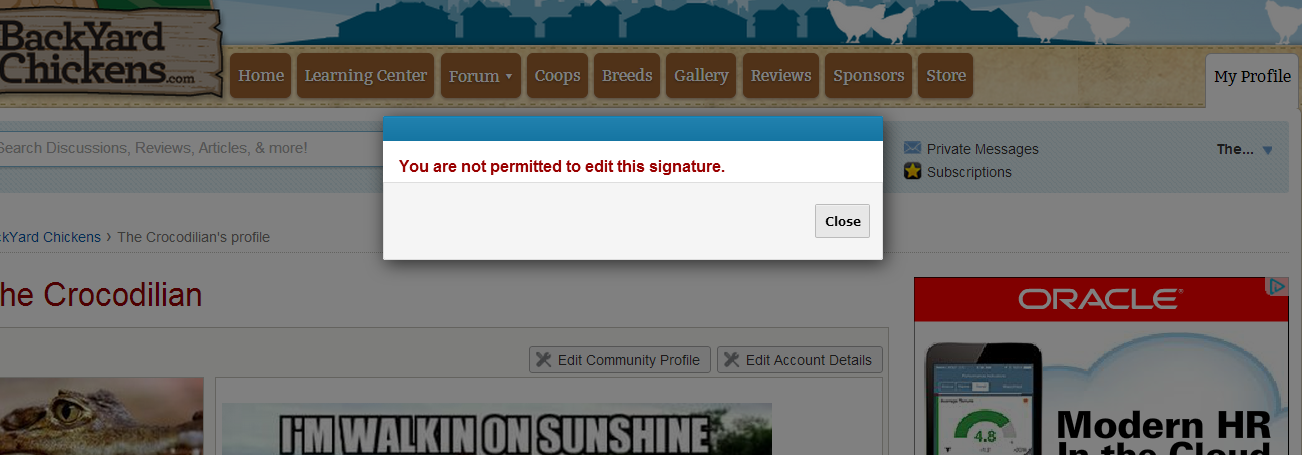
Task: Click the Subscriptions star icon
Action: tap(912, 171)
